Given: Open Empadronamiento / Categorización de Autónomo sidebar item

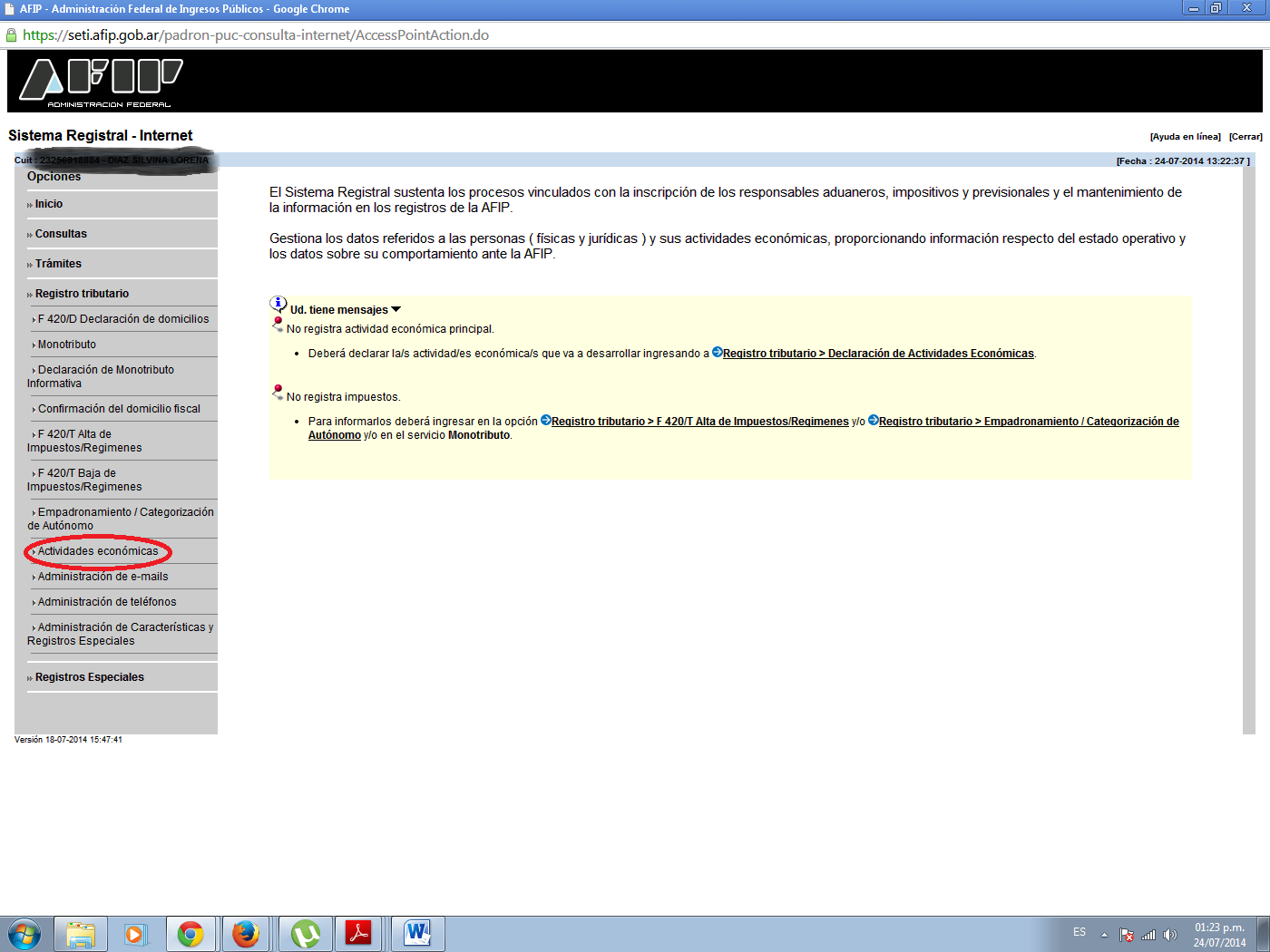Looking at the screenshot, I should point(121,519).
